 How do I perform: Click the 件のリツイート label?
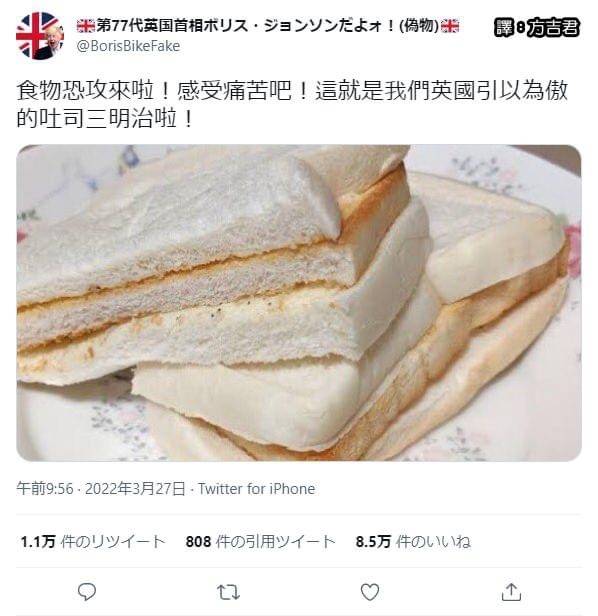click(114, 541)
